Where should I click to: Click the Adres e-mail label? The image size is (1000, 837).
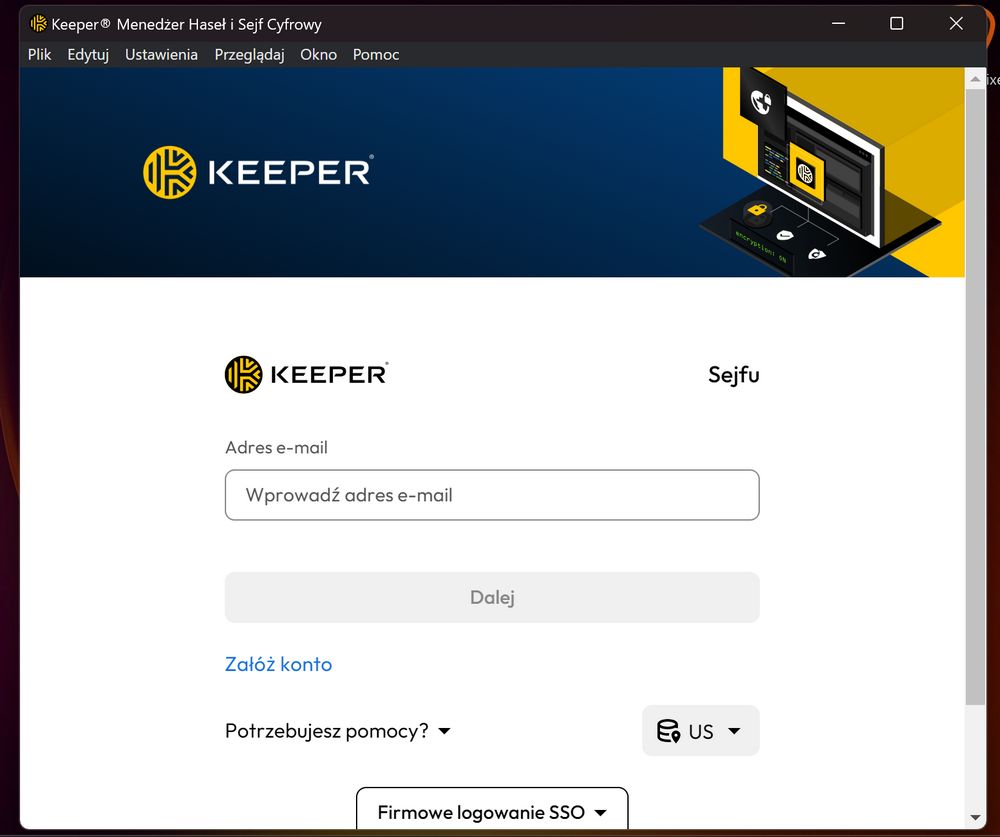276,447
